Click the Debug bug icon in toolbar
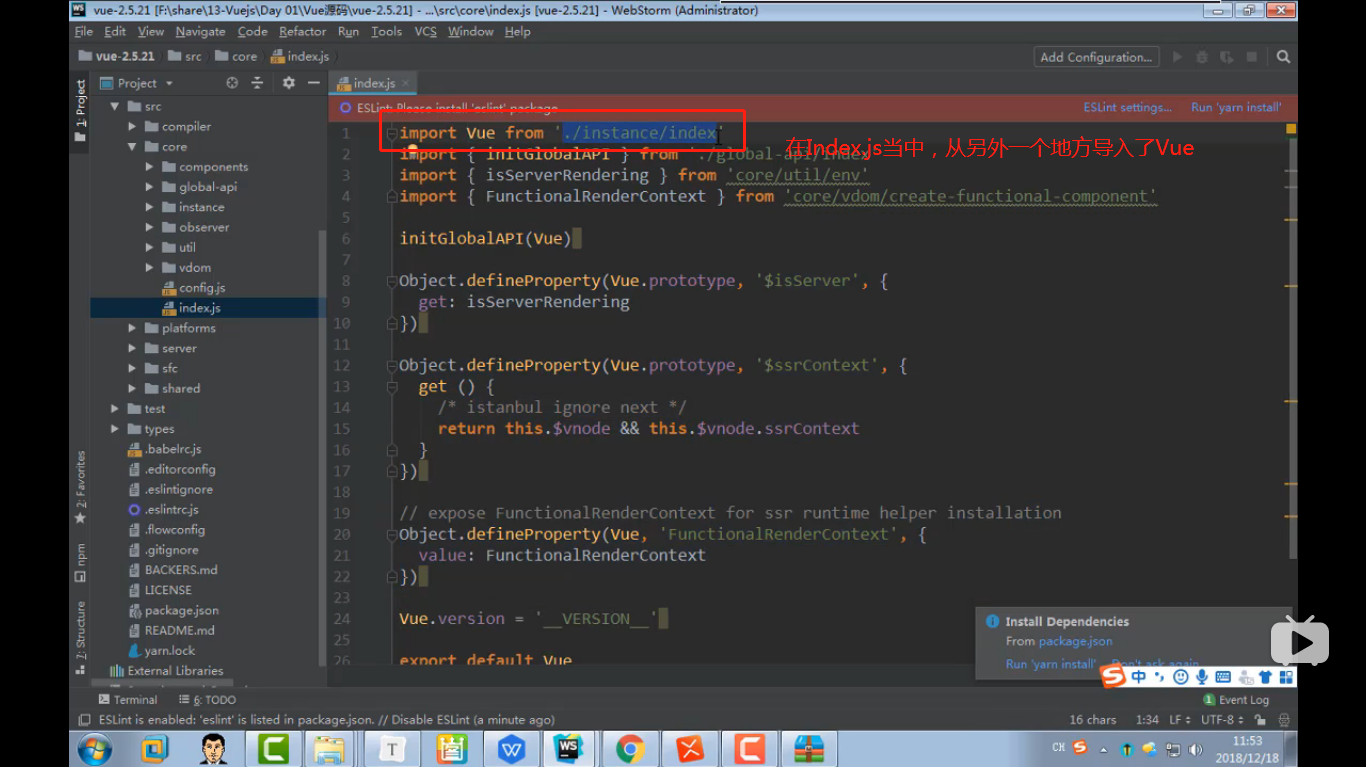The height and width of the screenshot is (767, 1366). [1201, 57]
